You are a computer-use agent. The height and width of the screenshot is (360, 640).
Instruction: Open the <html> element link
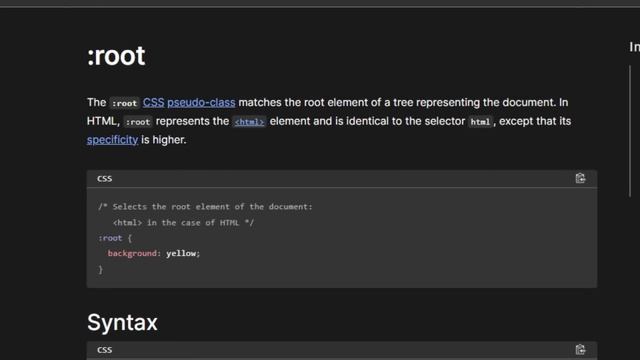click(249, 122)
